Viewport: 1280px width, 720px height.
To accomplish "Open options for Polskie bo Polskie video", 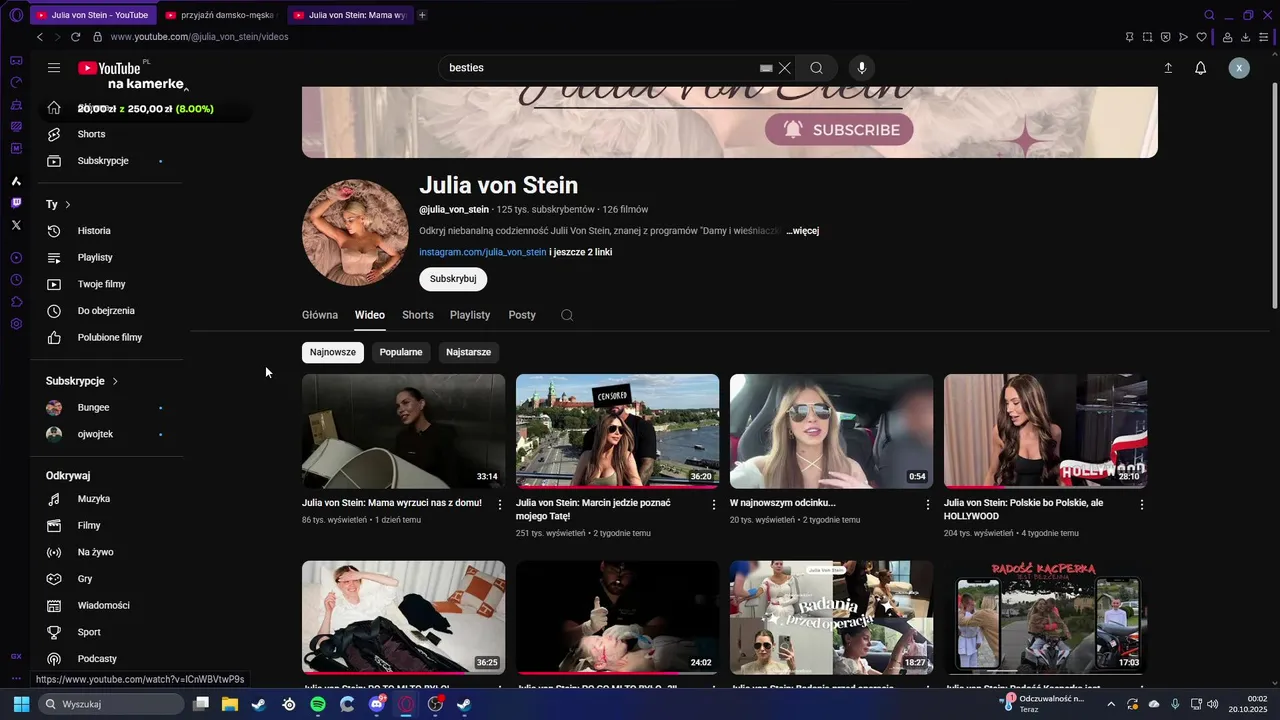I will click(1142, 505).
